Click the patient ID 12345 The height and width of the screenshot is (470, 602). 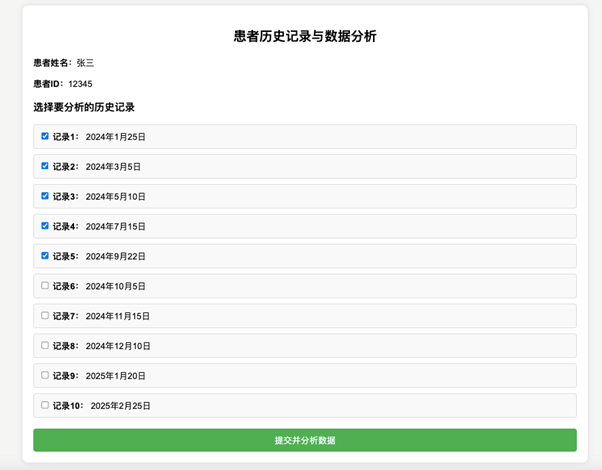[x=80, y=84]
